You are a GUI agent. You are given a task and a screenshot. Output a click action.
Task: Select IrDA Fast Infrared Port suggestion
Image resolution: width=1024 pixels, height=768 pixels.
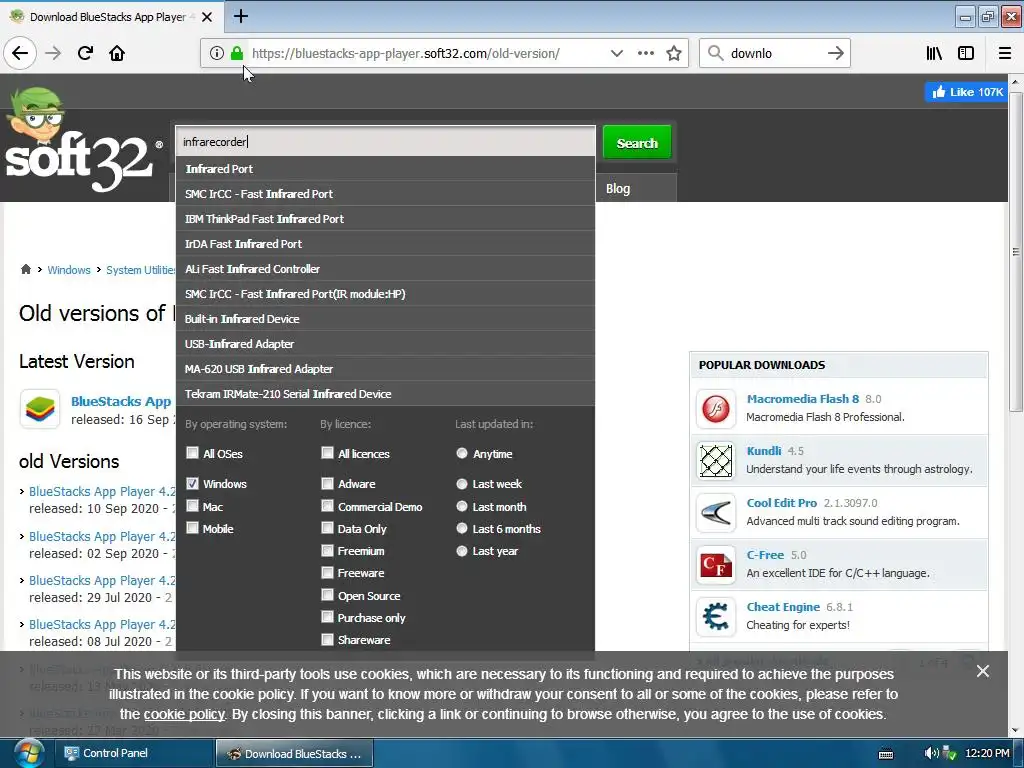(x=385, y=244)
